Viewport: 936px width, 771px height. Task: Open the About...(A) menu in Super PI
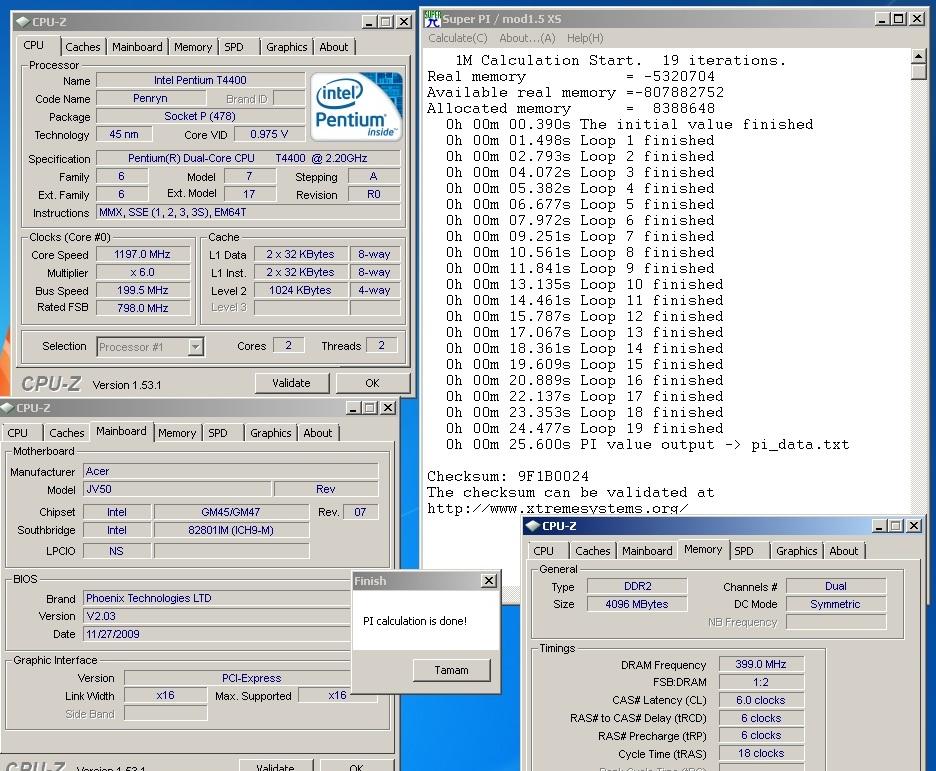(527, 38)
